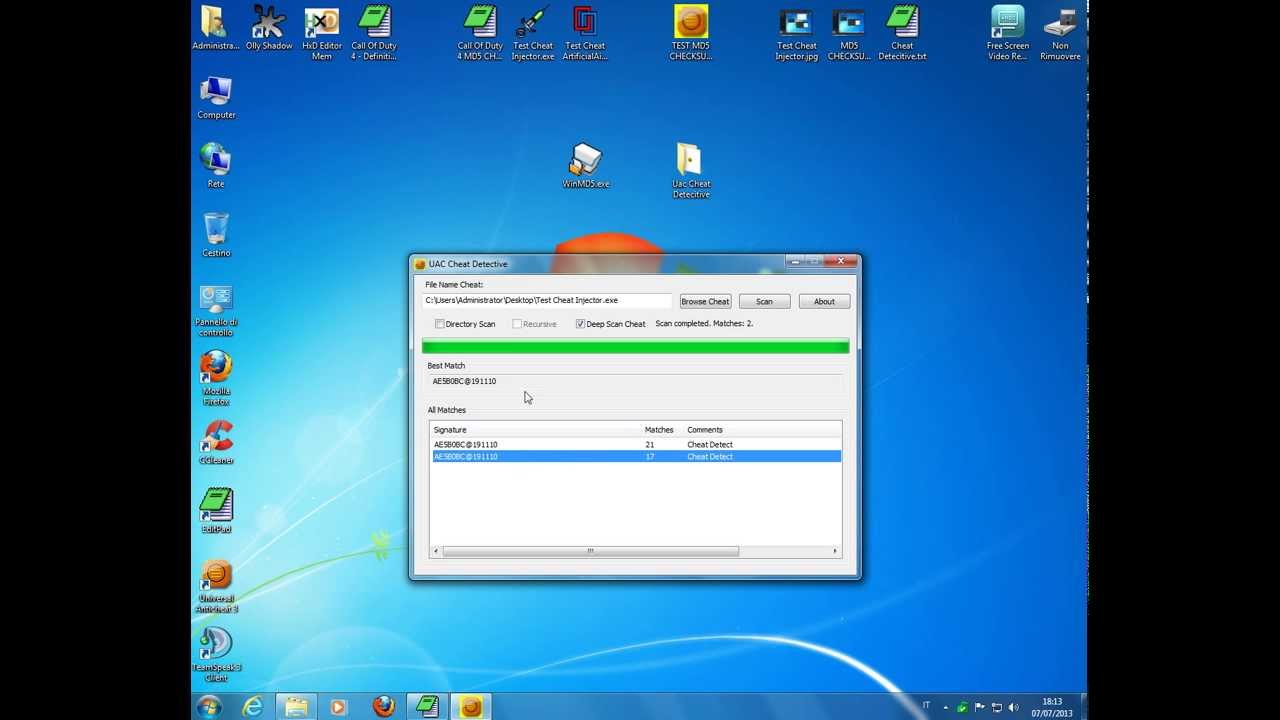This screenshot has height=720, width=1280.
Task: Open the Cestino recycle bin
Action: [216, 235]
